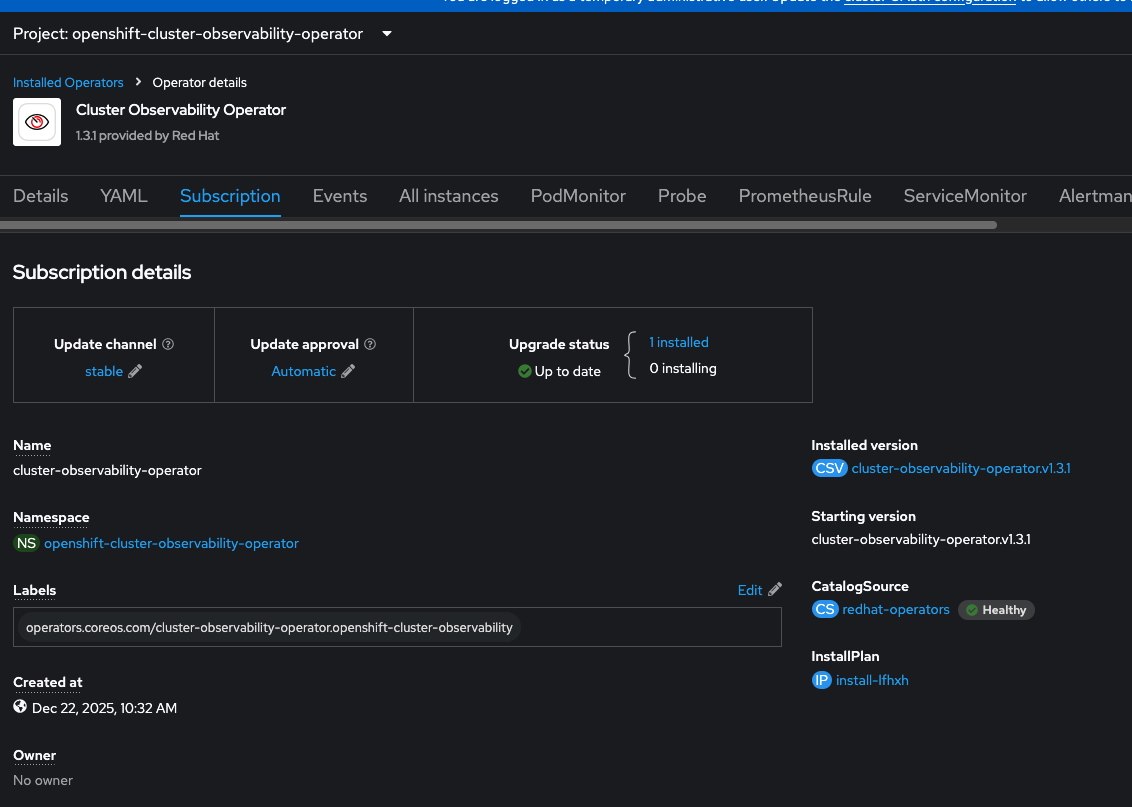Click the Dec 22, 2025 timestamp
This screenshot has width=1132, height=807.
(104, 708)
